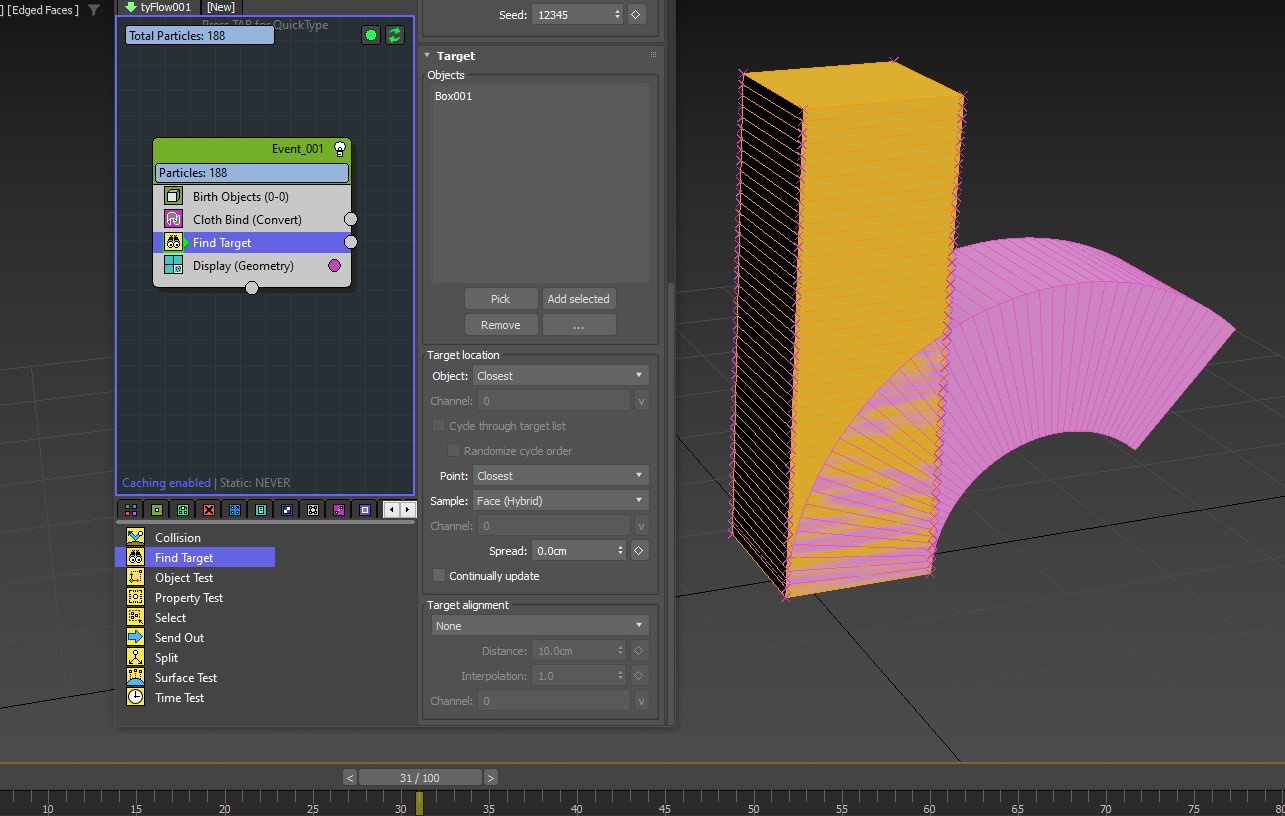This screenshot has width=1285, height=816.
Task: Click the Collision operator icon
Action: coord(136,537)
